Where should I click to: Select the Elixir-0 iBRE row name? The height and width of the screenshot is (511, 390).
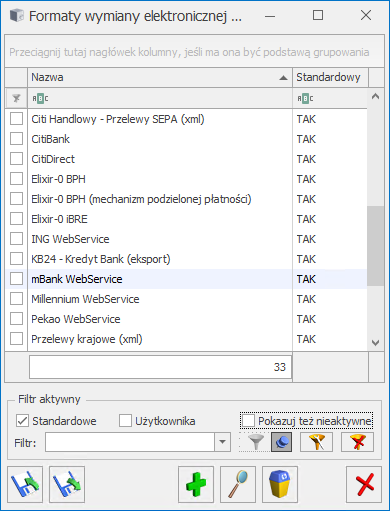tap(59, 219)
